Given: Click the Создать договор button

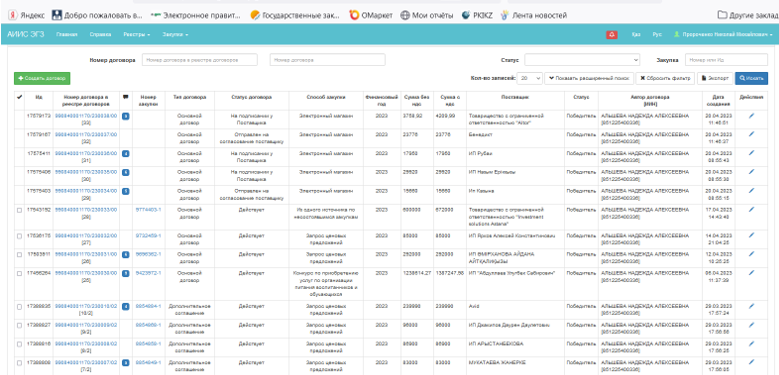Looking at the screenshot, I should [x=42, y=78].
